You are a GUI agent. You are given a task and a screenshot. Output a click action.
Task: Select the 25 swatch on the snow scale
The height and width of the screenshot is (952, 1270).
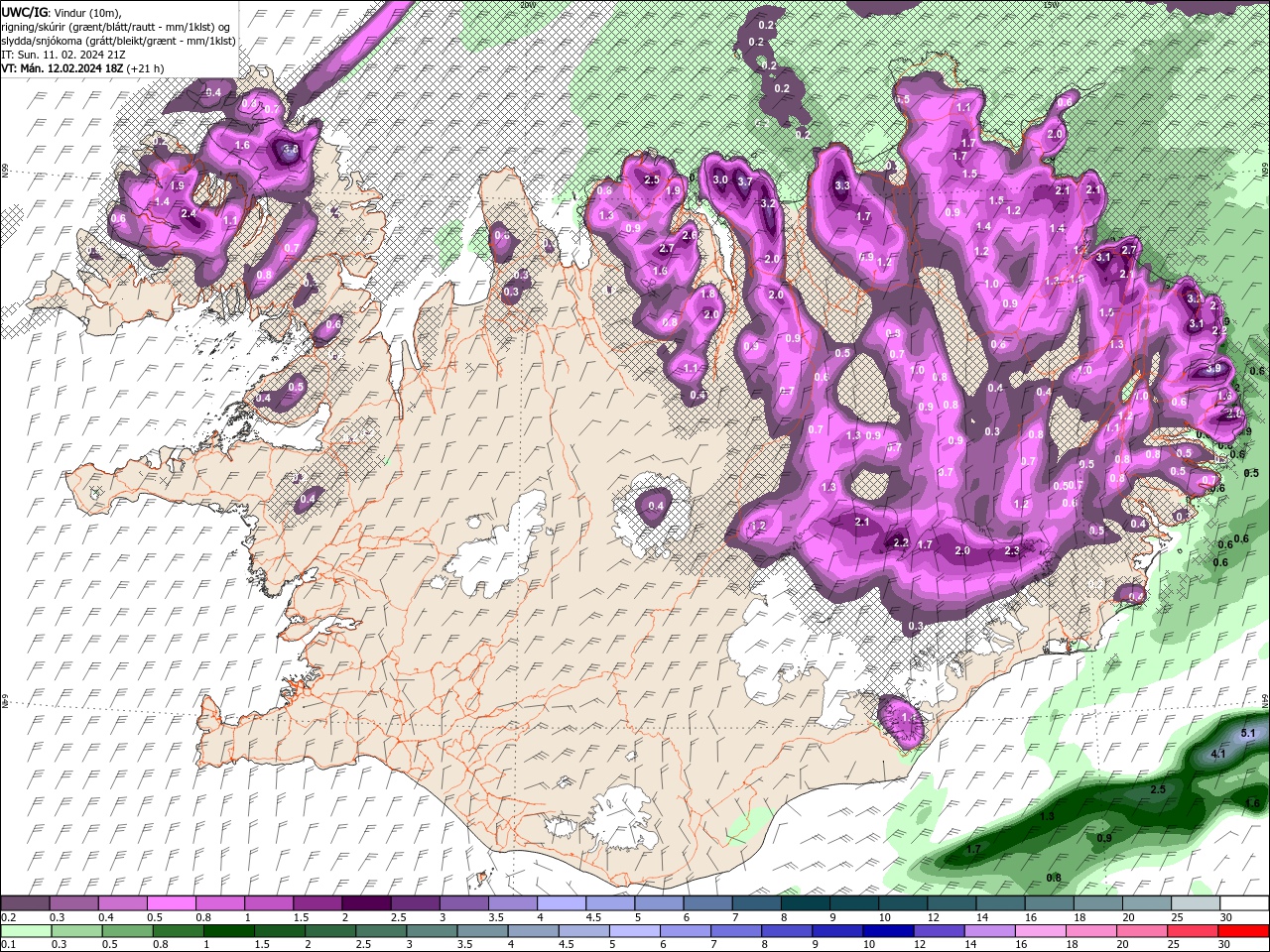coord(1195,903)
